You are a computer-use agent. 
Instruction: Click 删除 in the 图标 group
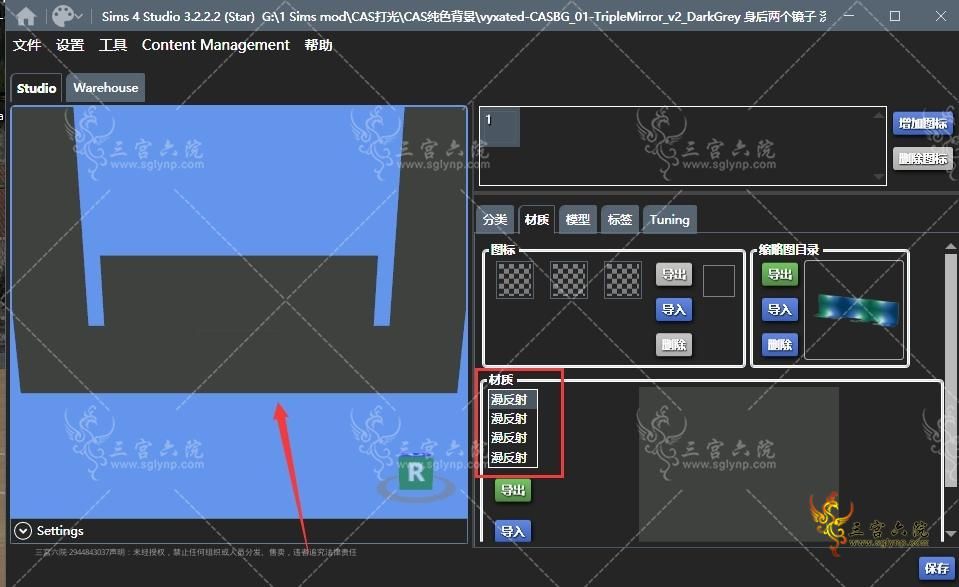click(674, 345)
